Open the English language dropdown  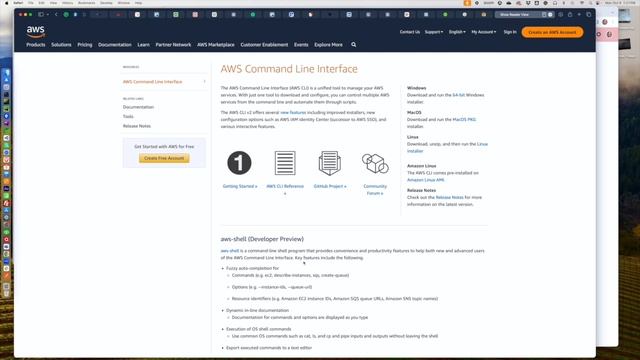pos(457,32)
